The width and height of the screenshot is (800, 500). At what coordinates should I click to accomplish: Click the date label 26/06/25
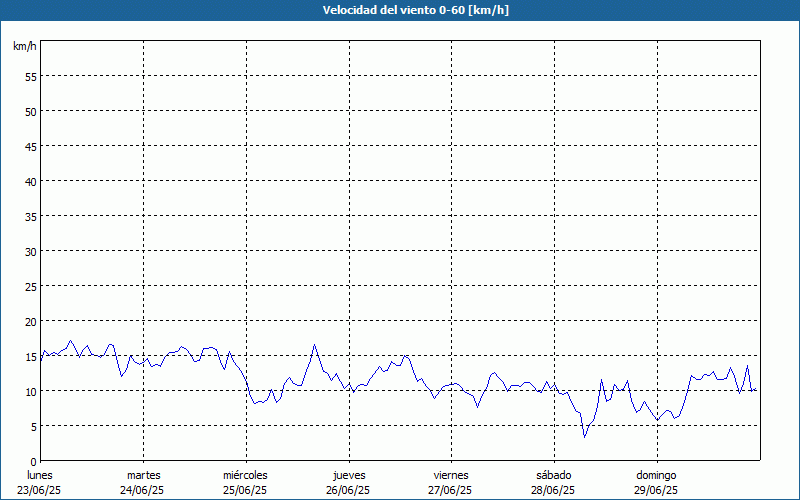[x=348, y=490]
